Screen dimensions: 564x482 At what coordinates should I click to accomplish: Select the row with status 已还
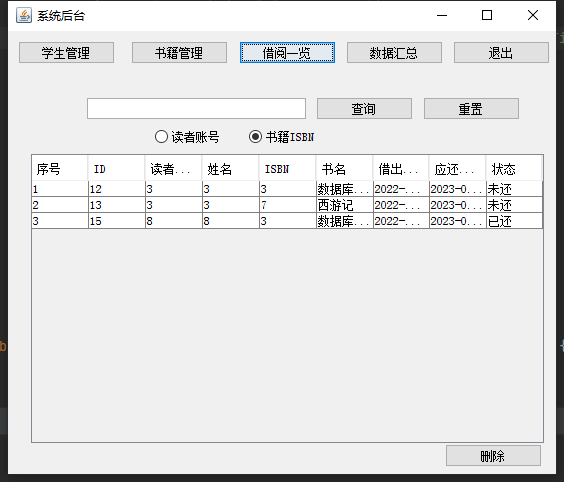(x=287, y=221)
